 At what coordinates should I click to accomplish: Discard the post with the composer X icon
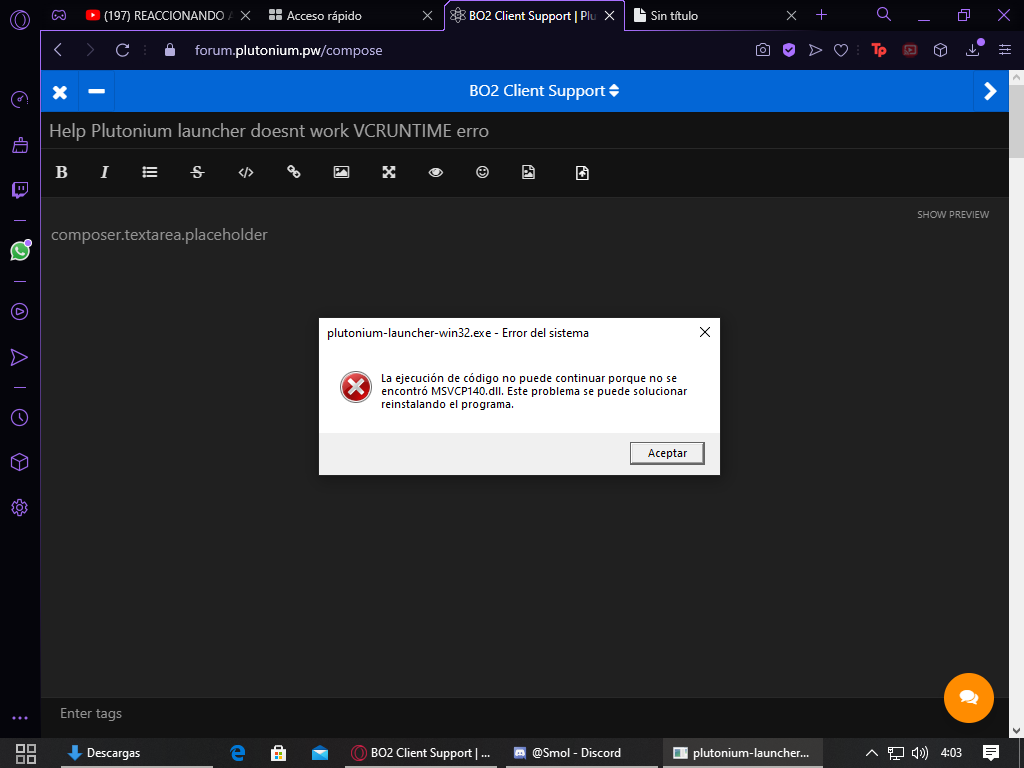point(59,92)
